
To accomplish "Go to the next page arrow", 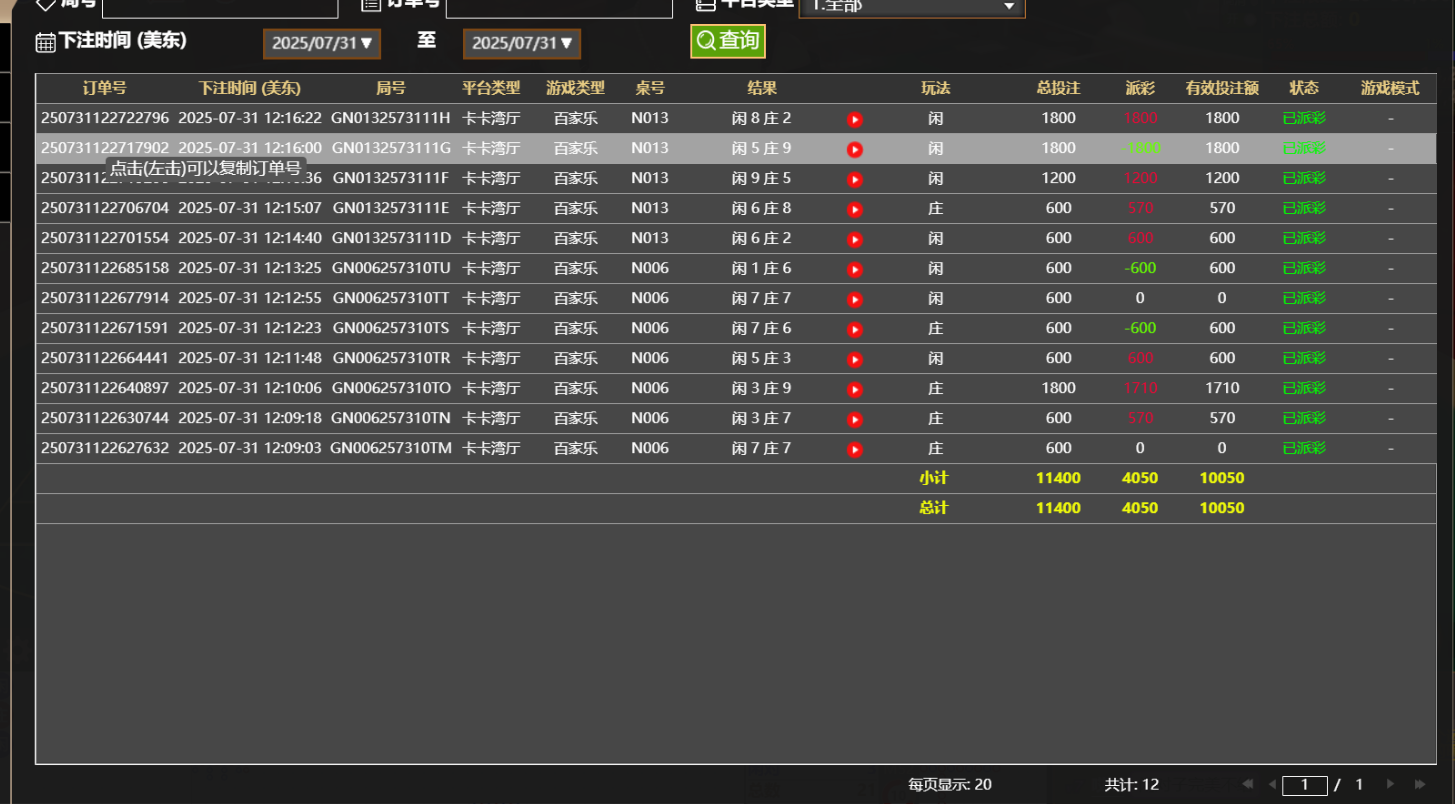I will click(1390, 785).
